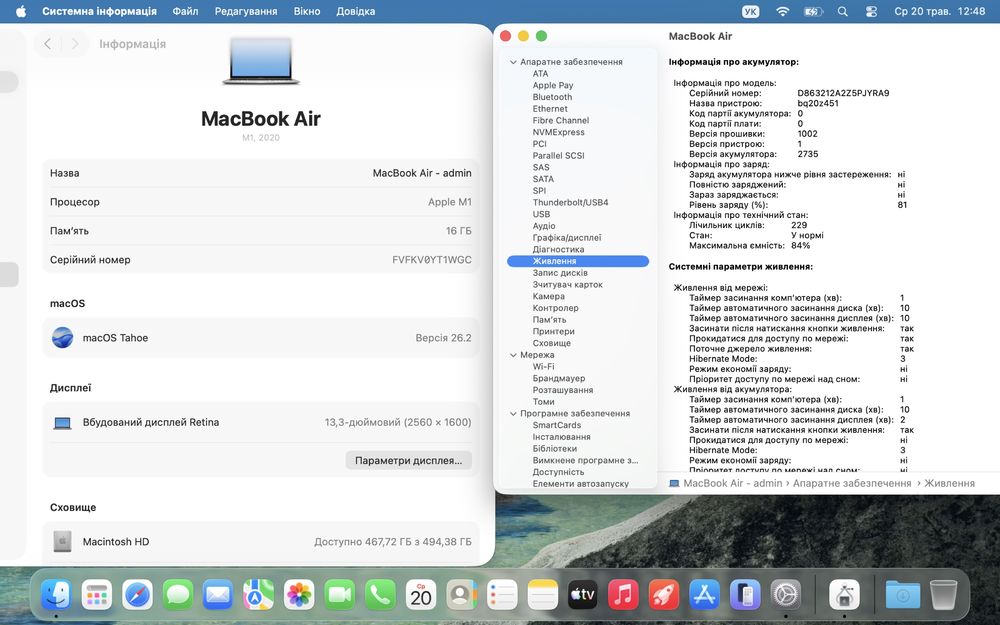The width and height of the screenshot is (1000, 625).
Task: Click Параметри дисплея button
Action: coord(409,460)
